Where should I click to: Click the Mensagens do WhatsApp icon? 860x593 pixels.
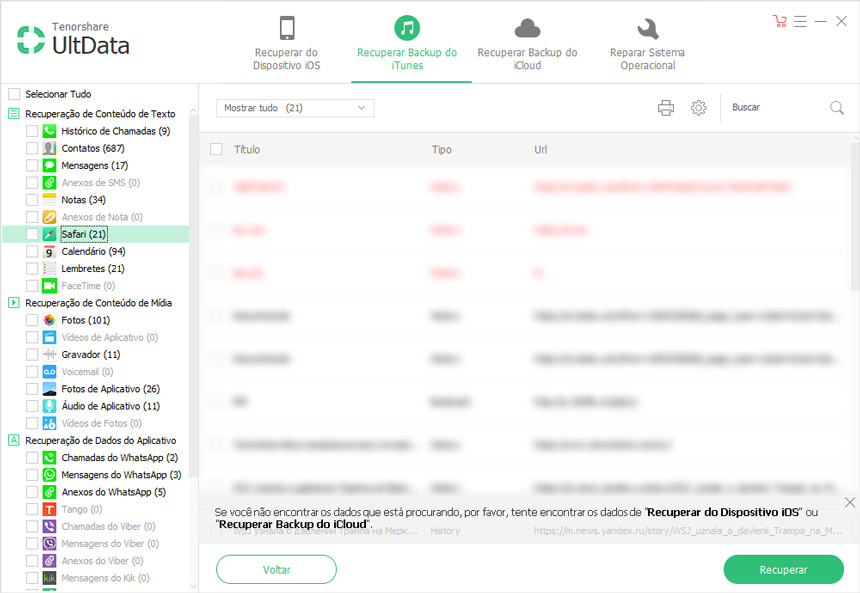pos(49,475)
